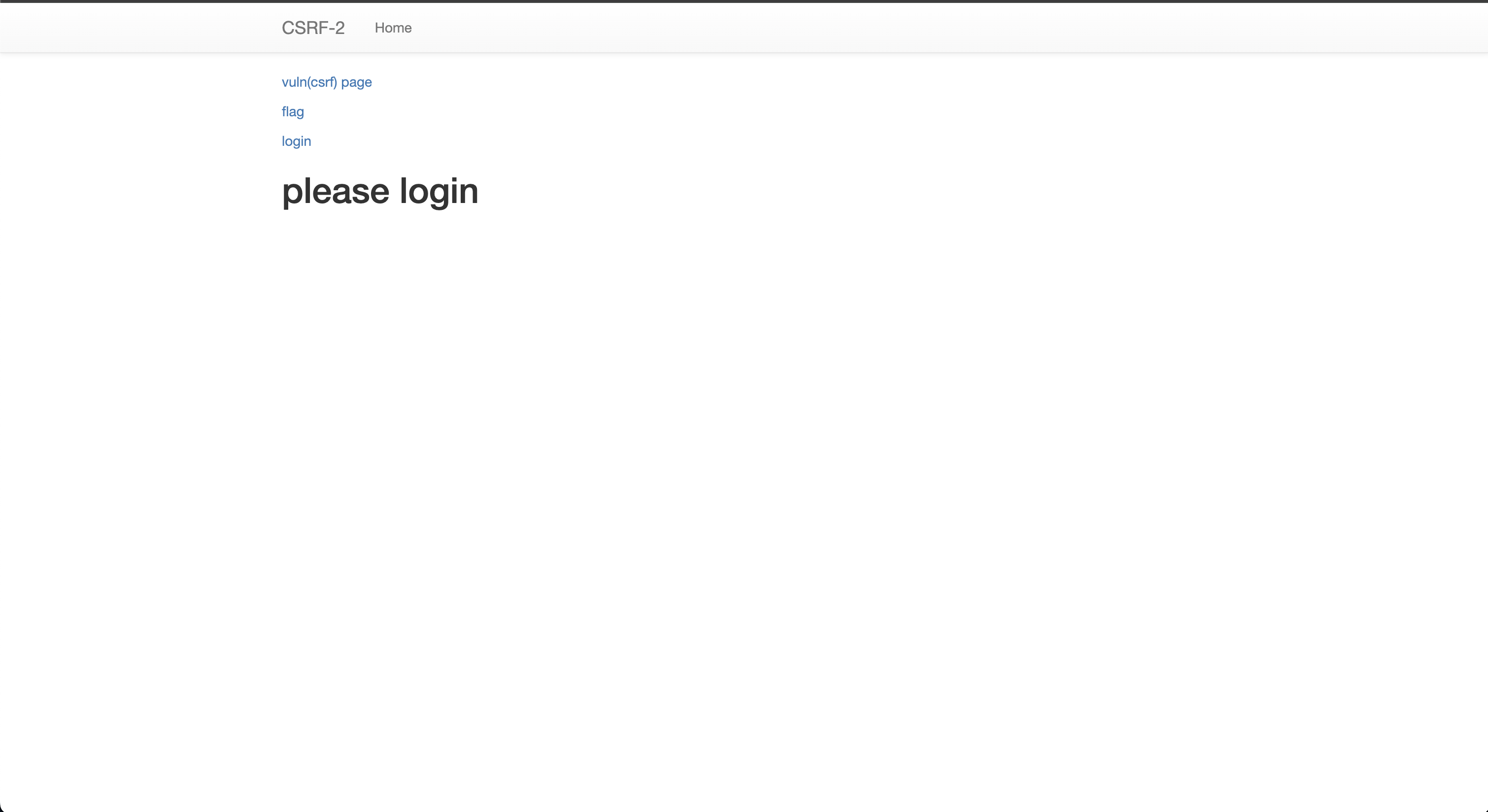Follow the blue 'login' hyperlink
The image size is (1488, 812).
296,141
